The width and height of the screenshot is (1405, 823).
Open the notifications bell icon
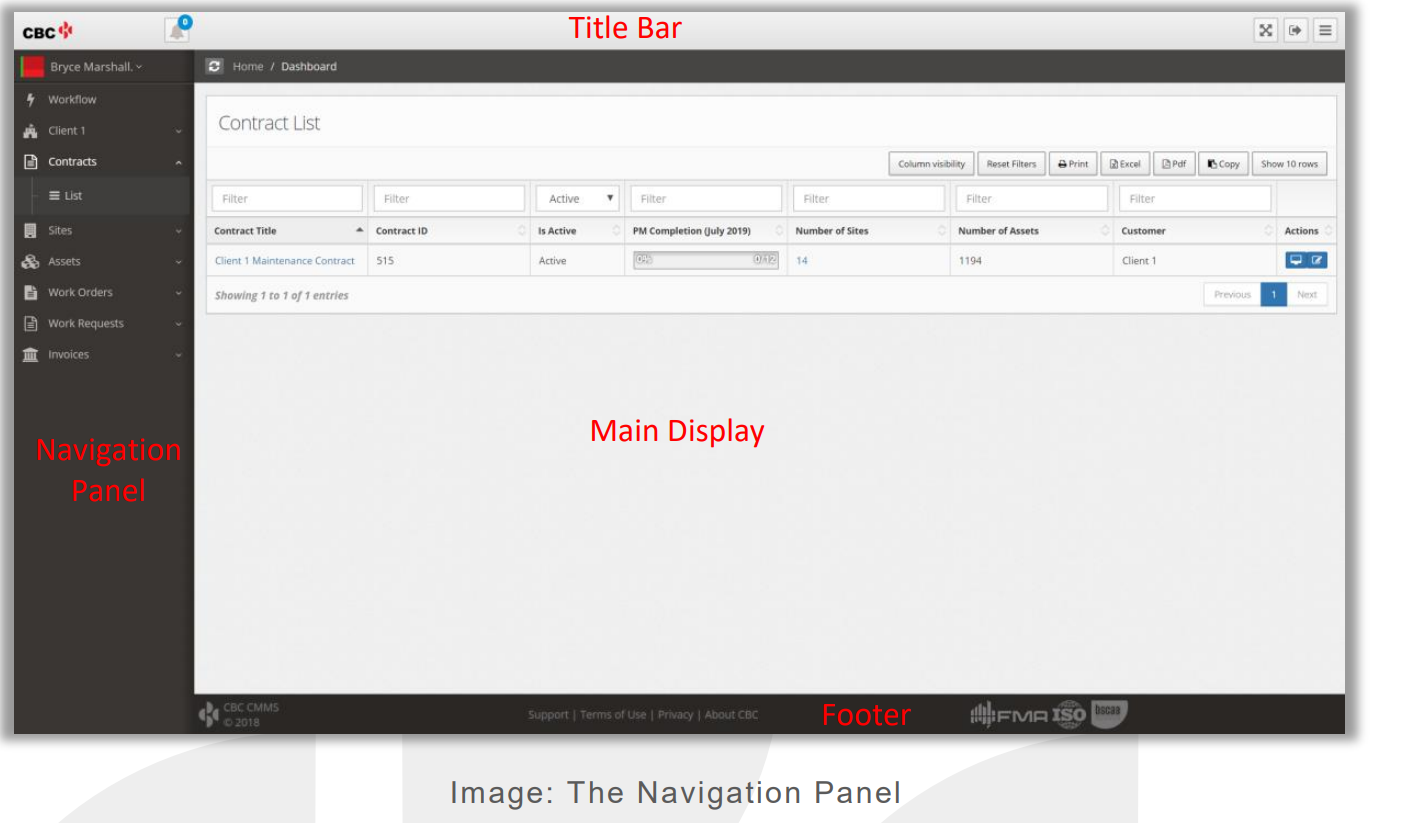[x=177, y=30]
